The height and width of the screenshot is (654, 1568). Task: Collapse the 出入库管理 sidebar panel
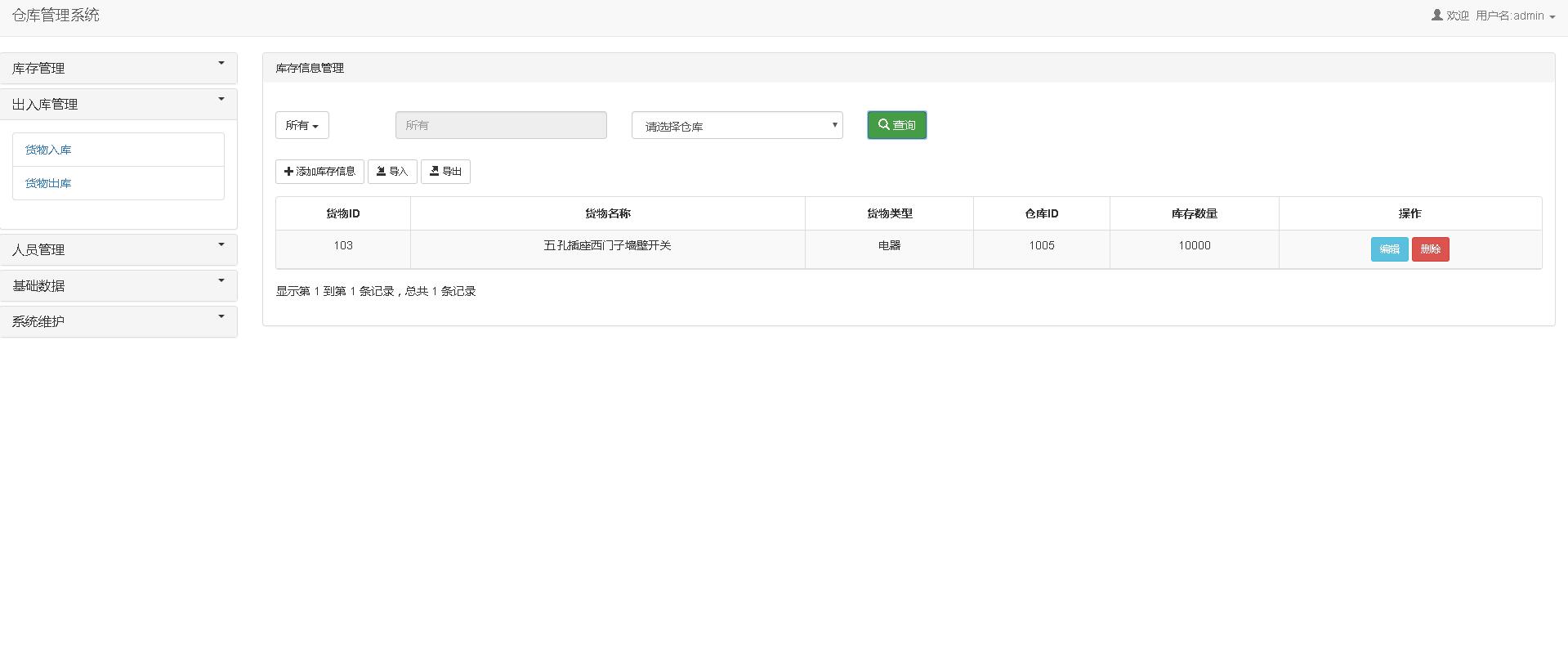pyautogui.click(x=118, y=105)
